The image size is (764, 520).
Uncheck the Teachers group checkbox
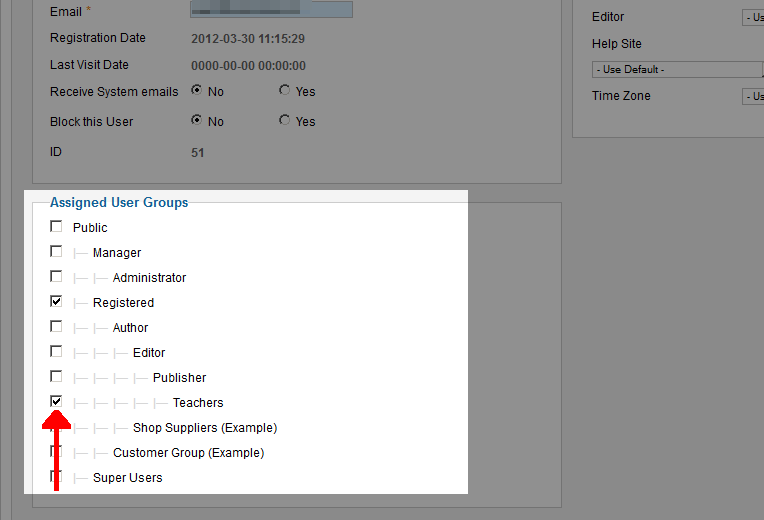click(x=56, y=401)
